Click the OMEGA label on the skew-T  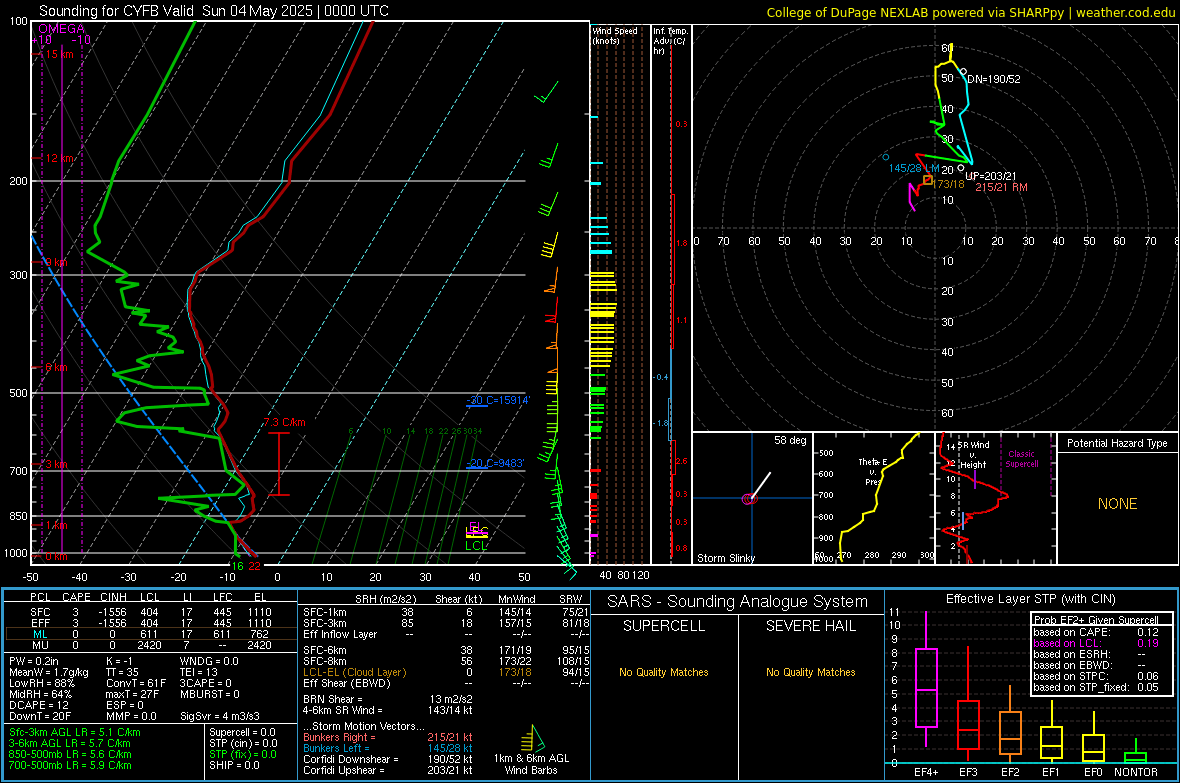62,29
